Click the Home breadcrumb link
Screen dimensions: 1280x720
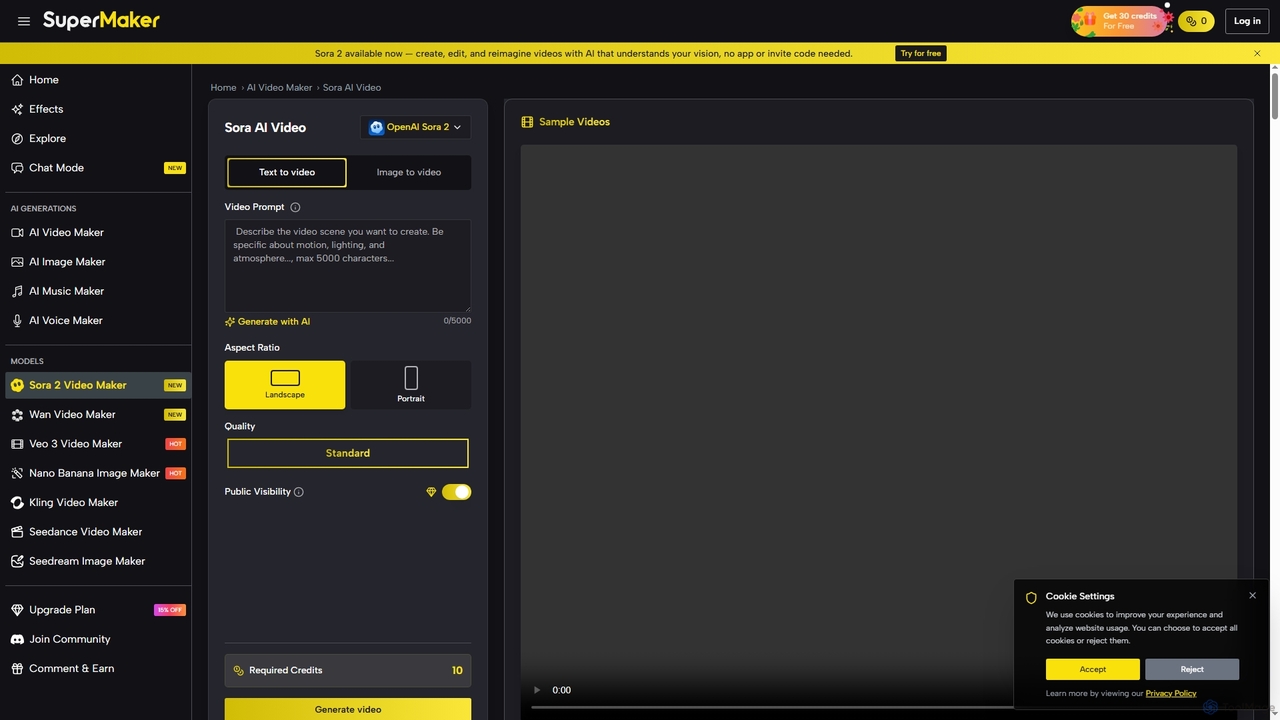pos(223,88)
